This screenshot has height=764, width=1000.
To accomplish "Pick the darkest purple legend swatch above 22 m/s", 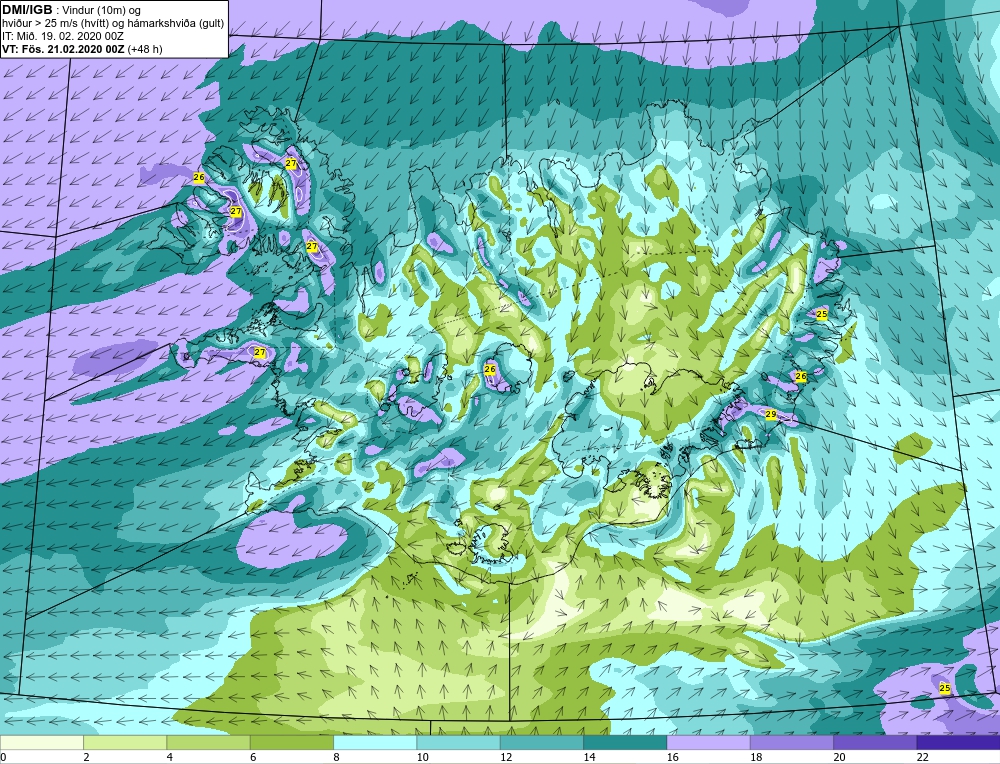I will tap(958, 743).
